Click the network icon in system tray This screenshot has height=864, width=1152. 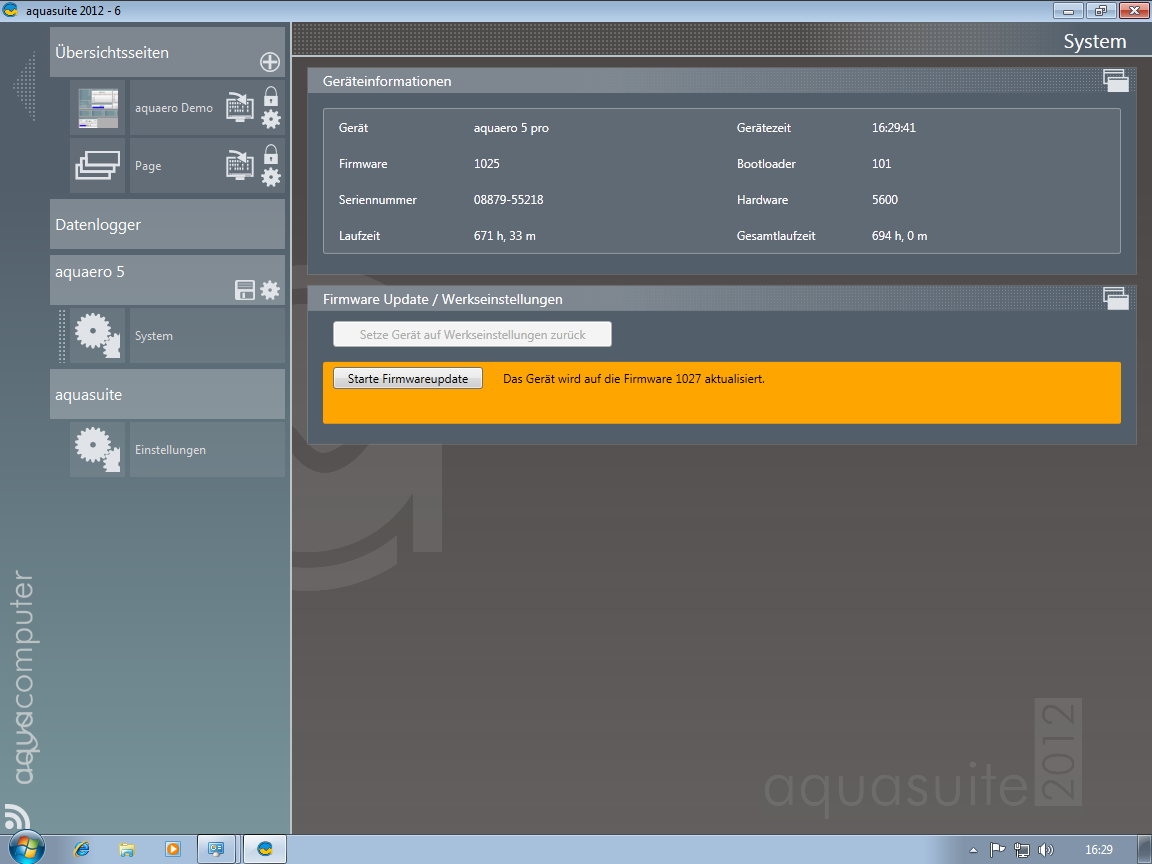[x=1021, y=850]
